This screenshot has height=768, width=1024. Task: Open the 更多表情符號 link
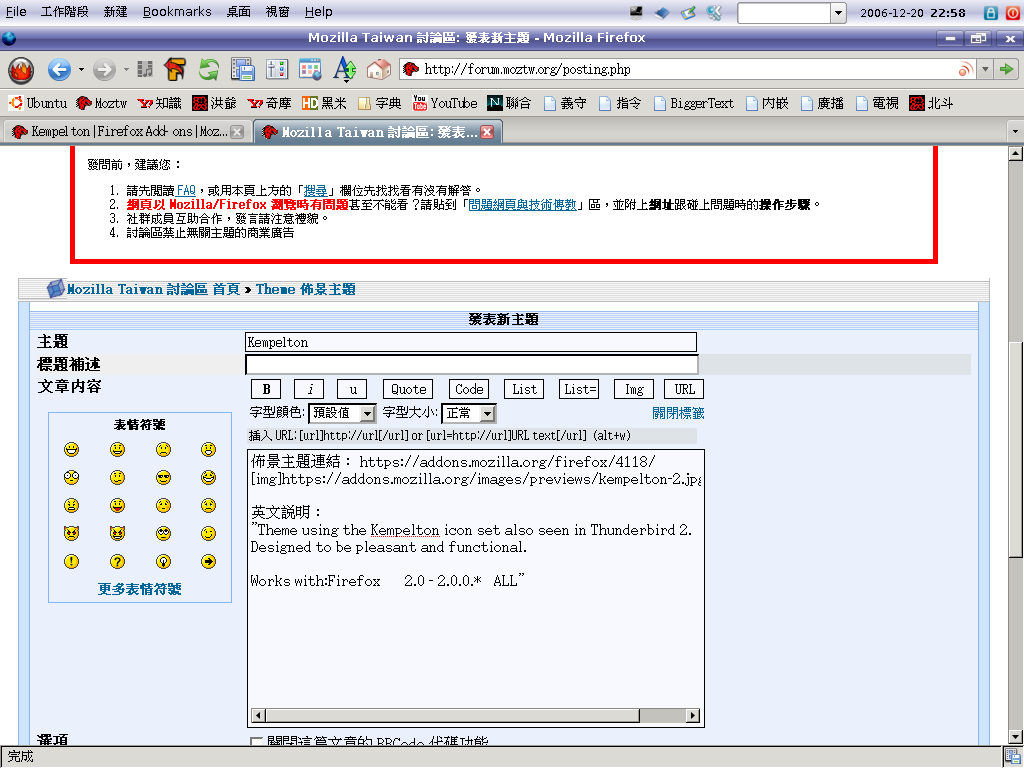click(x=140, y=589)
